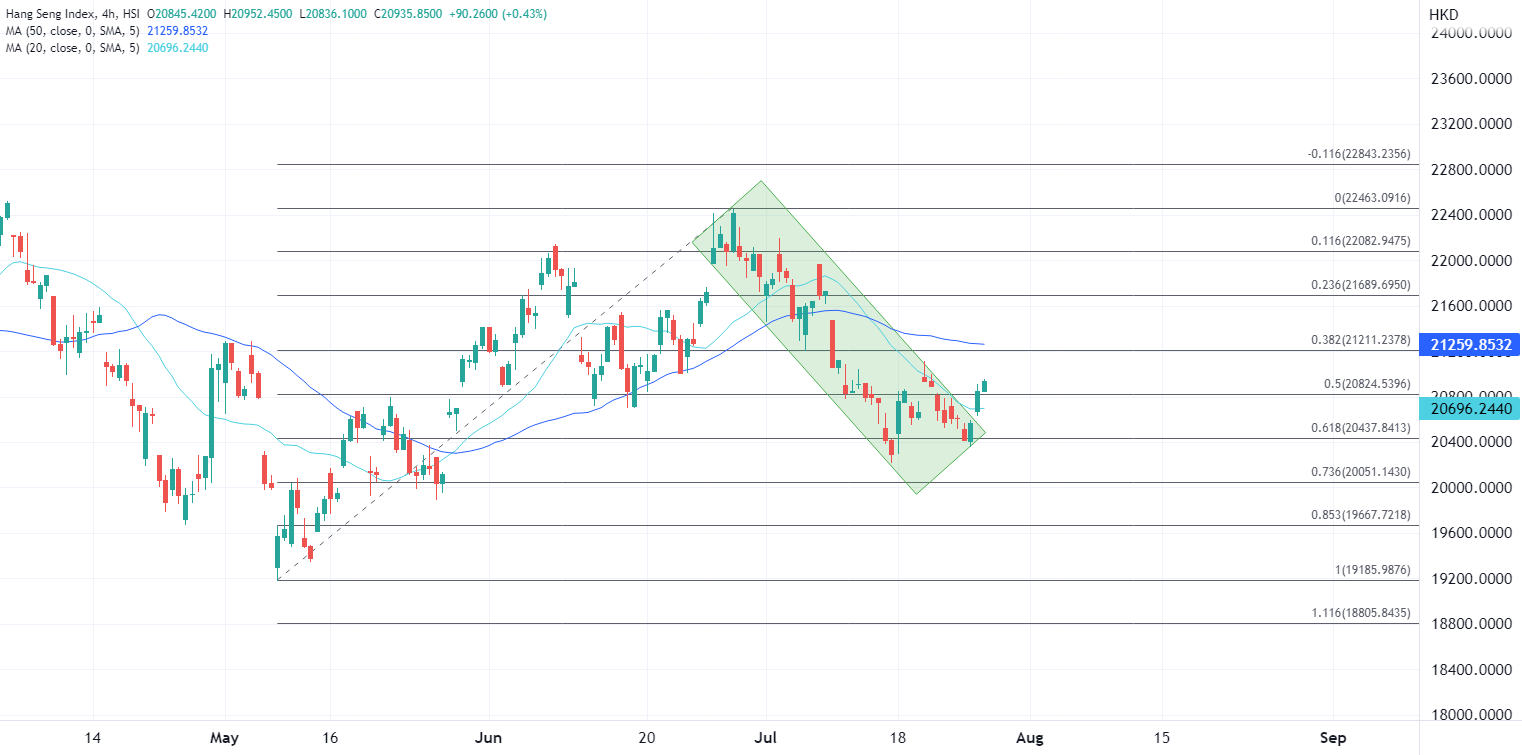Click the Jun label on time axis
The height and width of the screenshot is (755, 1522).
[489, 738]
